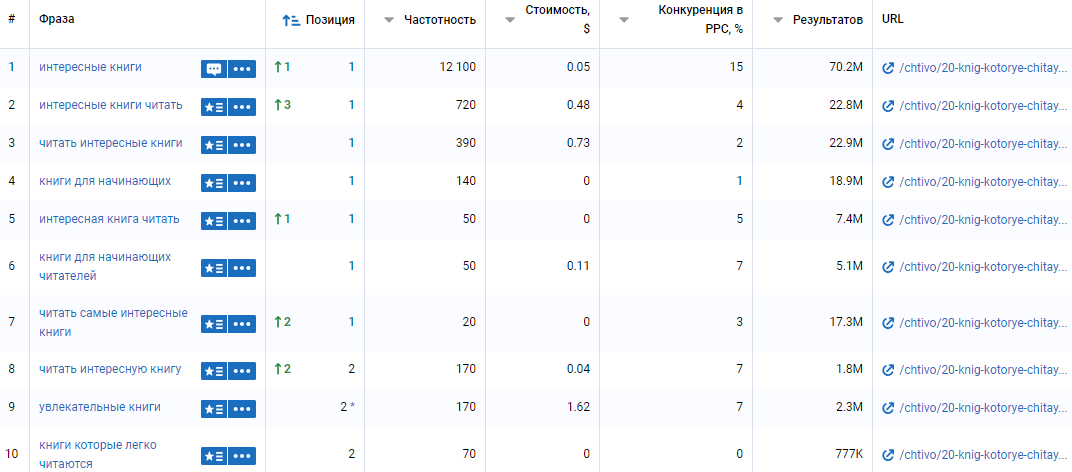Open the three-dots menu for 'интересные книги читать'
1072x472 pixels.
point(242,107)
